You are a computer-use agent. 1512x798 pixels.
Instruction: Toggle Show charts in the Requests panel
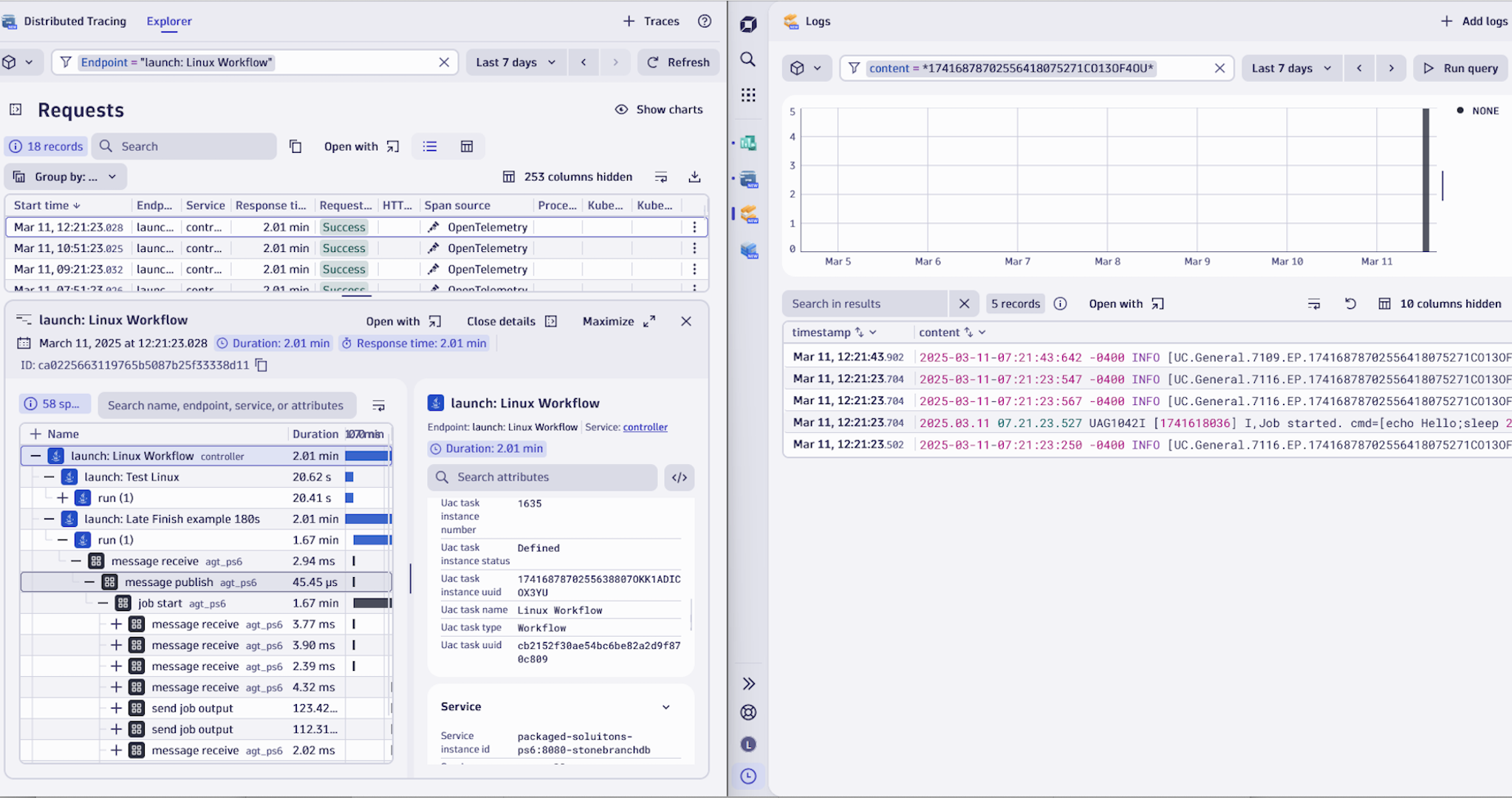tap(658, 109)
